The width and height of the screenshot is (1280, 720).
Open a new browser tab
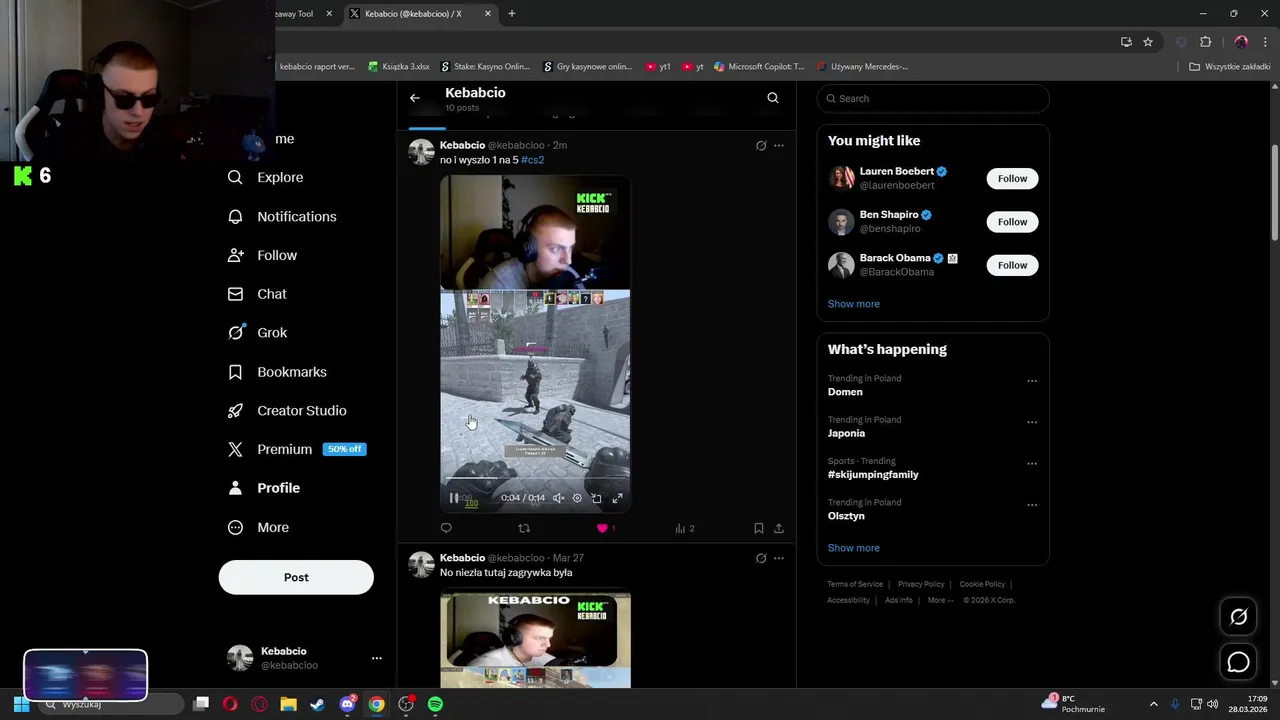[512, 14]
